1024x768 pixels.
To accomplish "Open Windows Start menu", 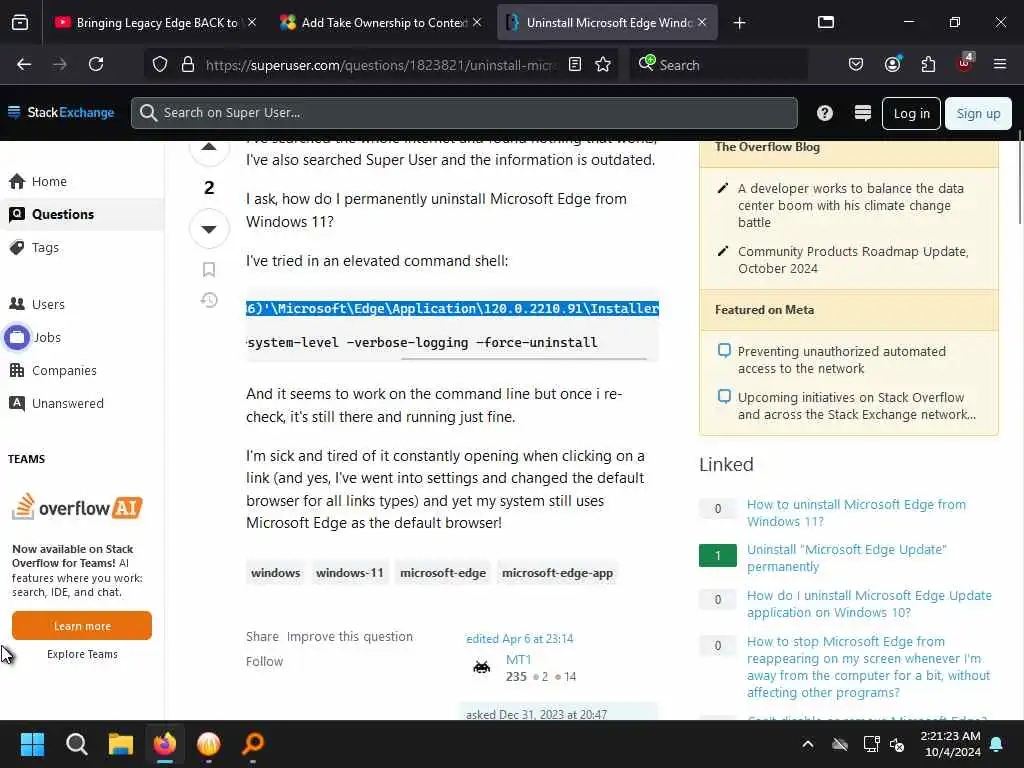I will (32, 743).
